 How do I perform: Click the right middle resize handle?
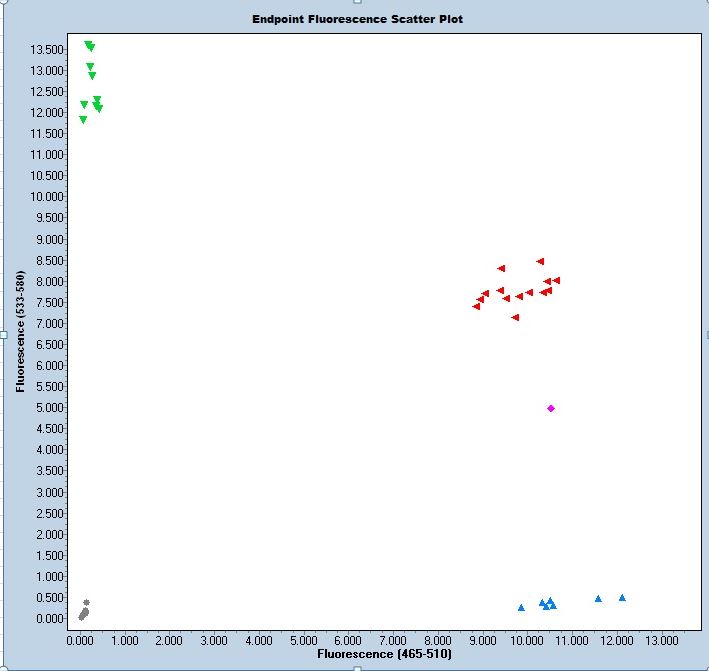coord(706,334)
